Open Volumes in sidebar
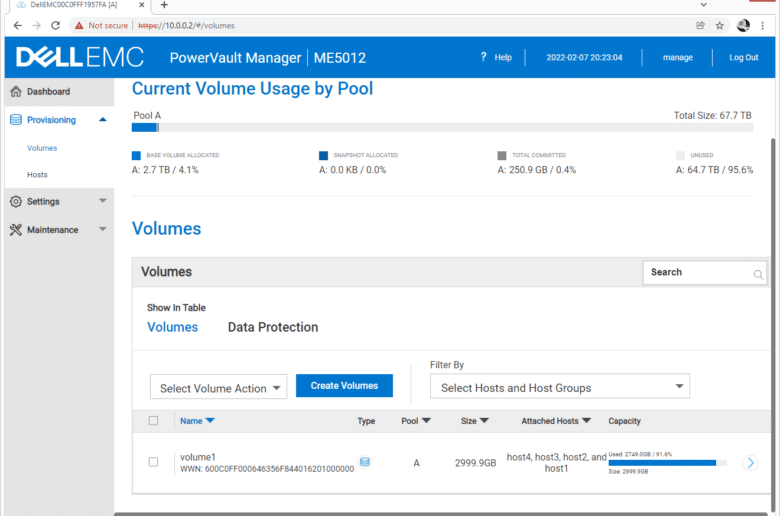 42,148
